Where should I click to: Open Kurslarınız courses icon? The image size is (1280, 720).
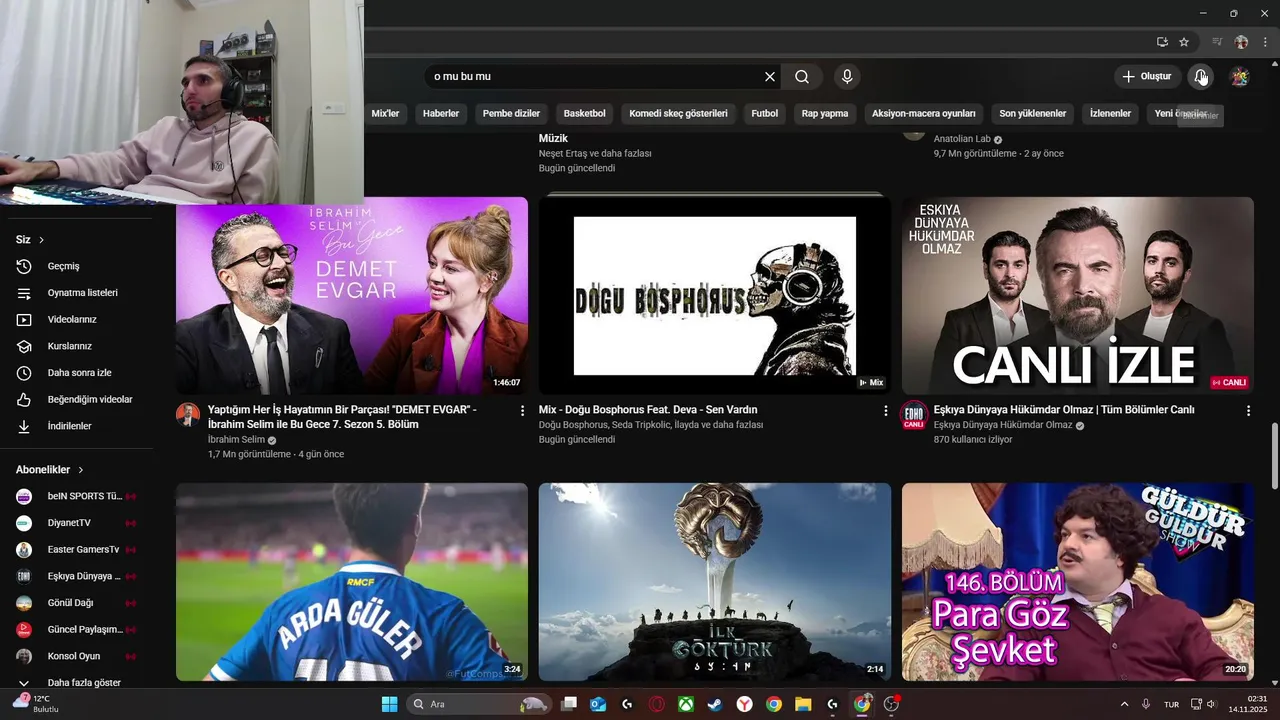tap(24, 346)
